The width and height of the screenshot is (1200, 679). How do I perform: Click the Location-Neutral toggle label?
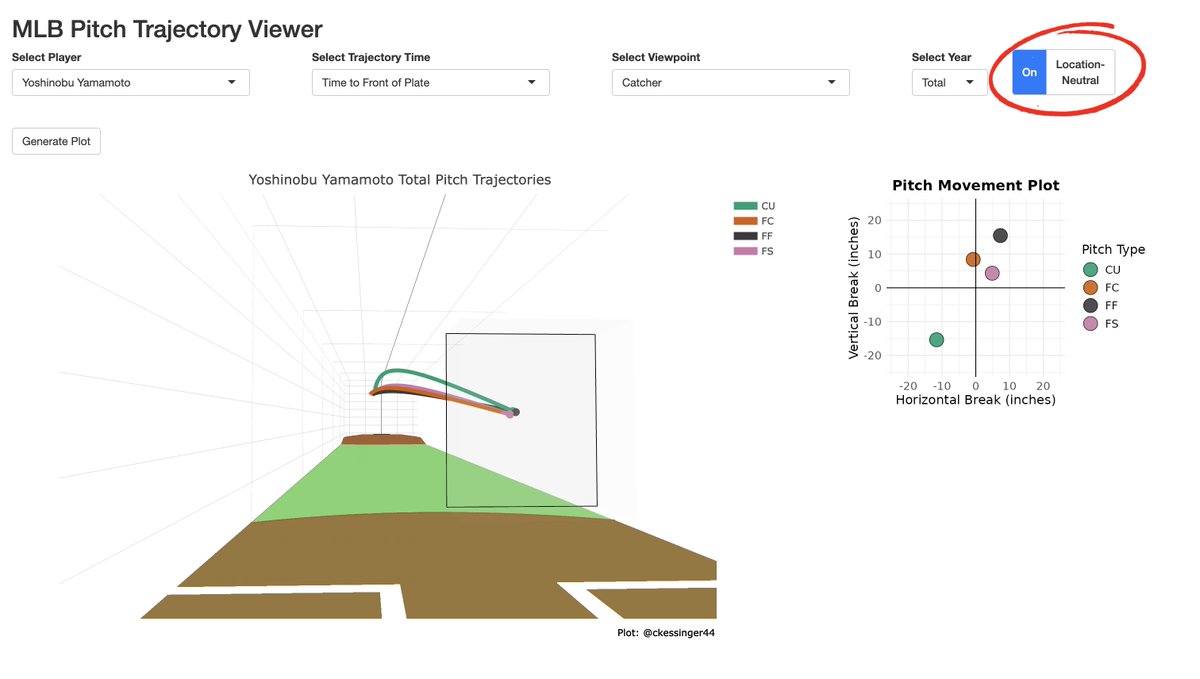click(x=1080, y=72)
